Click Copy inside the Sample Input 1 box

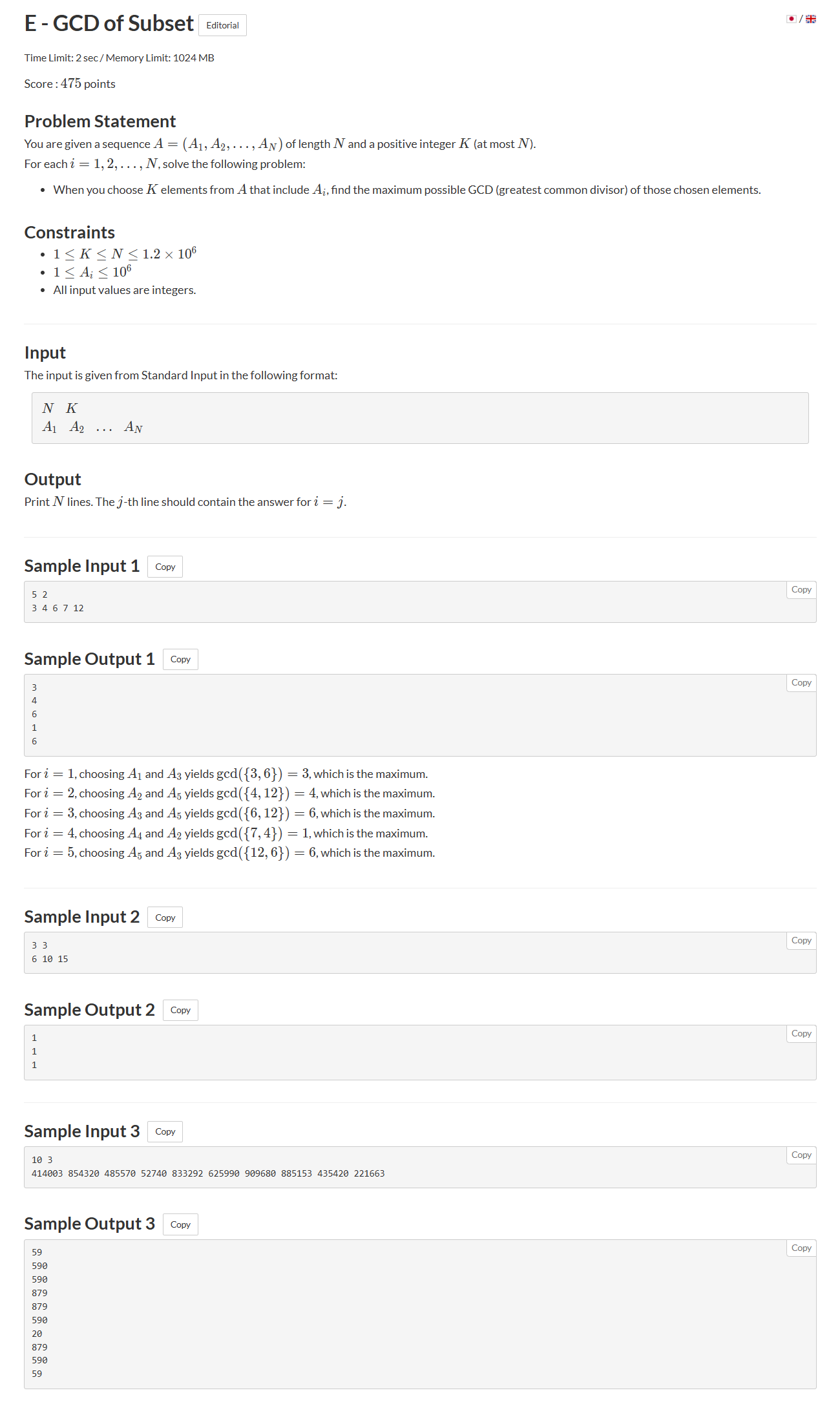click(801, 590)
